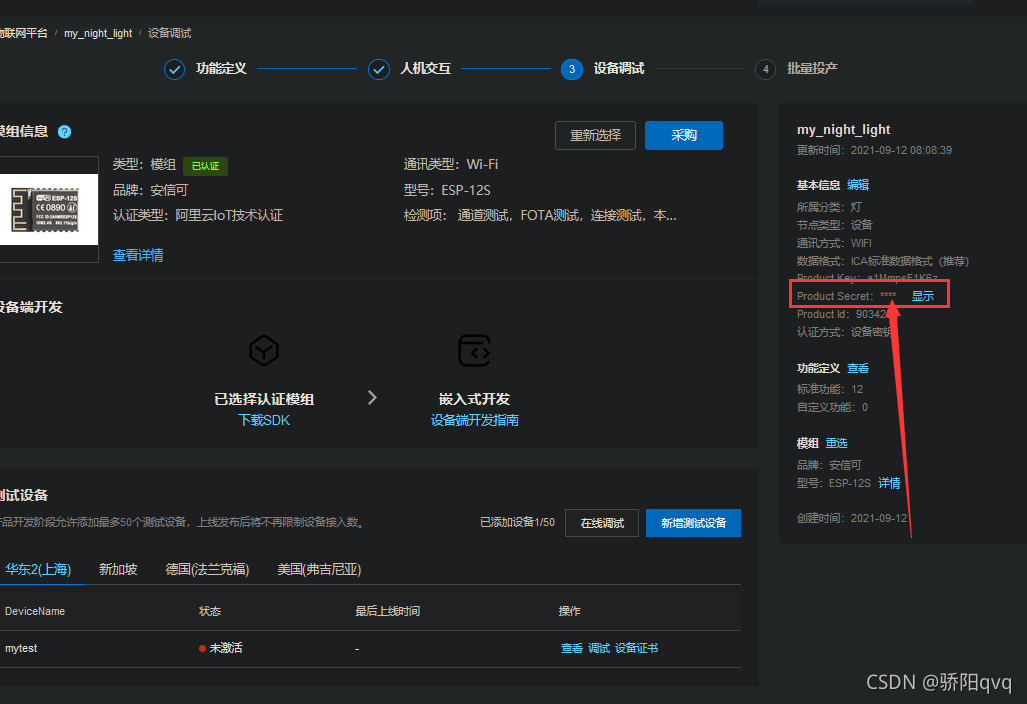Click the 型号: ESP-12S module info text
Screen dimensions: 1027x704
(447, 191)
